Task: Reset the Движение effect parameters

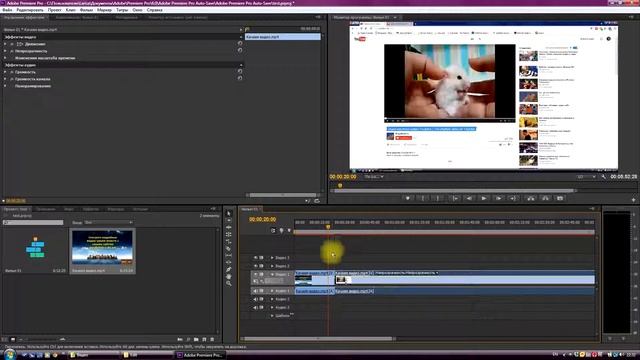Action: pyautogui.click(x=240, y=43)
